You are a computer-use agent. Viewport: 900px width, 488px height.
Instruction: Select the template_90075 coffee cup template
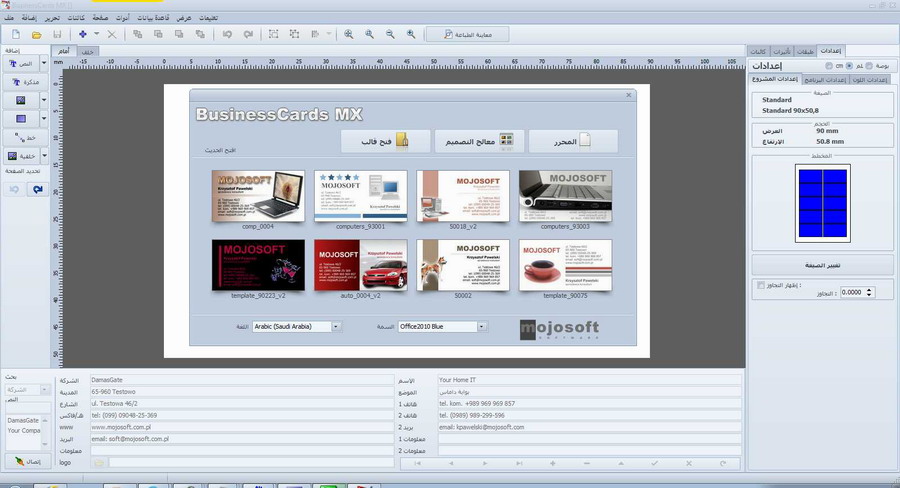pos(565,265)
